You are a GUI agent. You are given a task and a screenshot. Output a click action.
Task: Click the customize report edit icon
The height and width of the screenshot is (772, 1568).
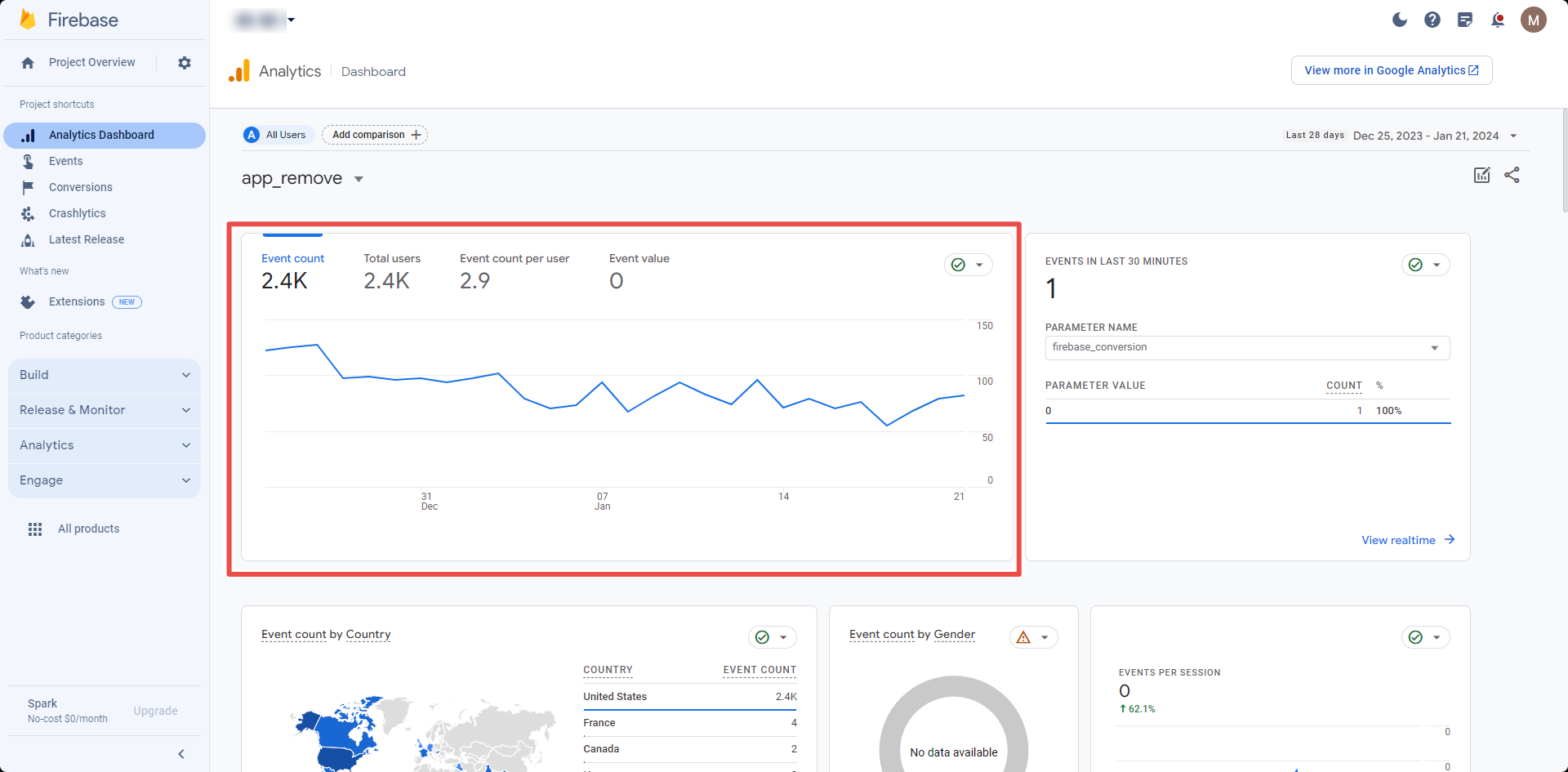click(x=1482, y=175)
